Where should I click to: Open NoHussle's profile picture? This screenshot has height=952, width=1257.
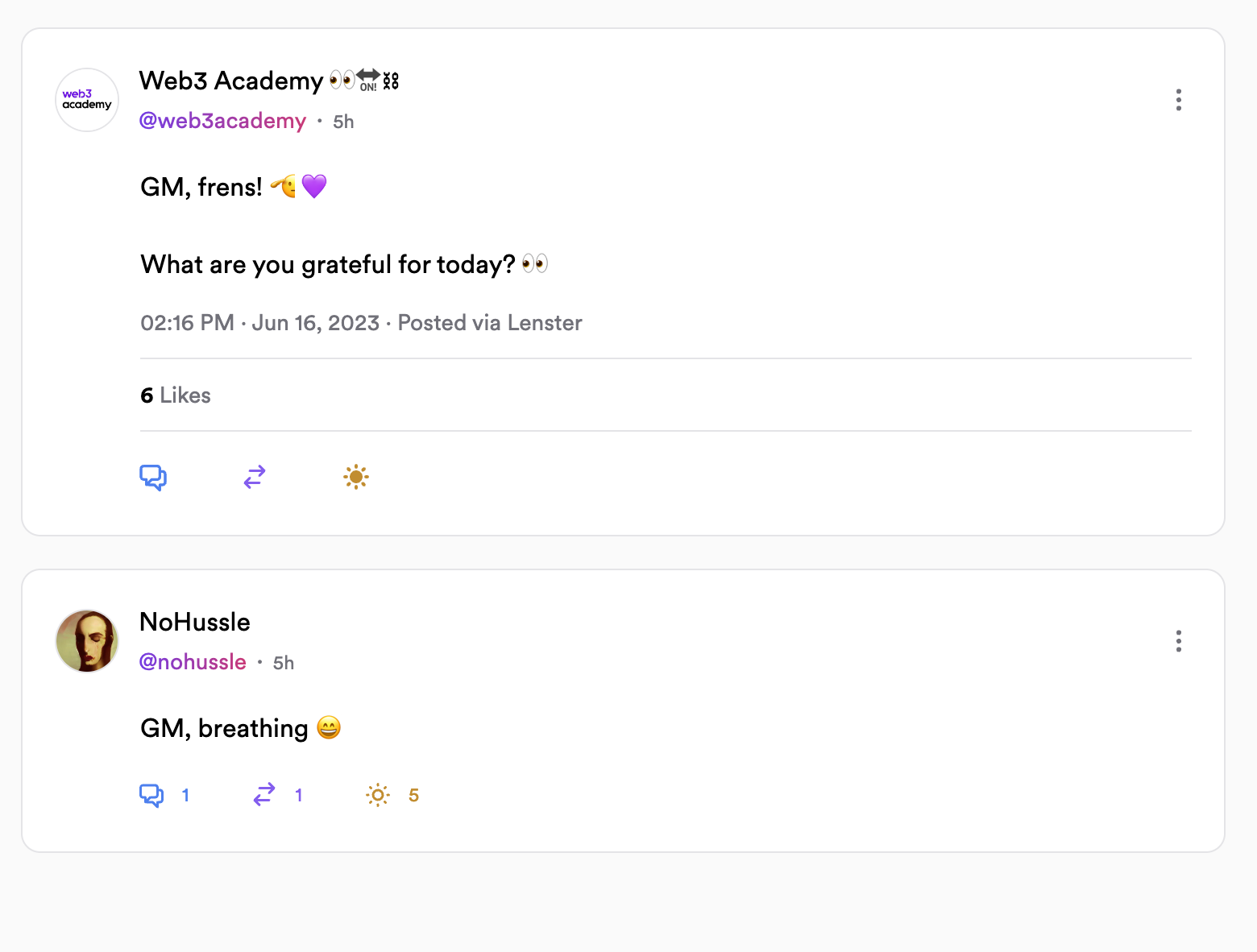(x=87, y=641)
